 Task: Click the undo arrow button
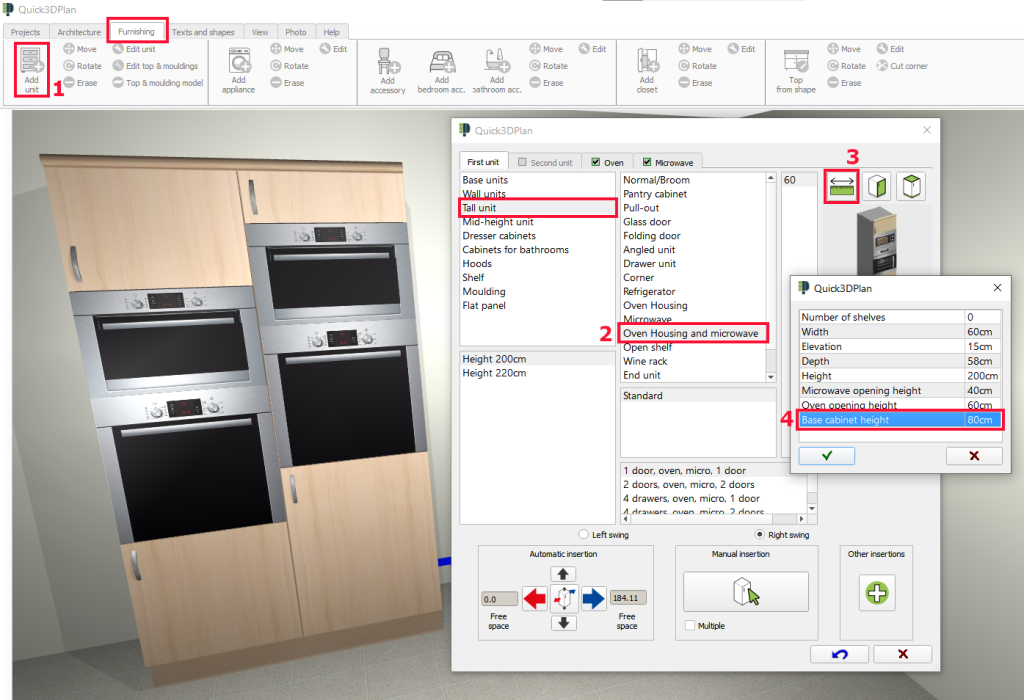pyautogui.click(x=839, y=653)
